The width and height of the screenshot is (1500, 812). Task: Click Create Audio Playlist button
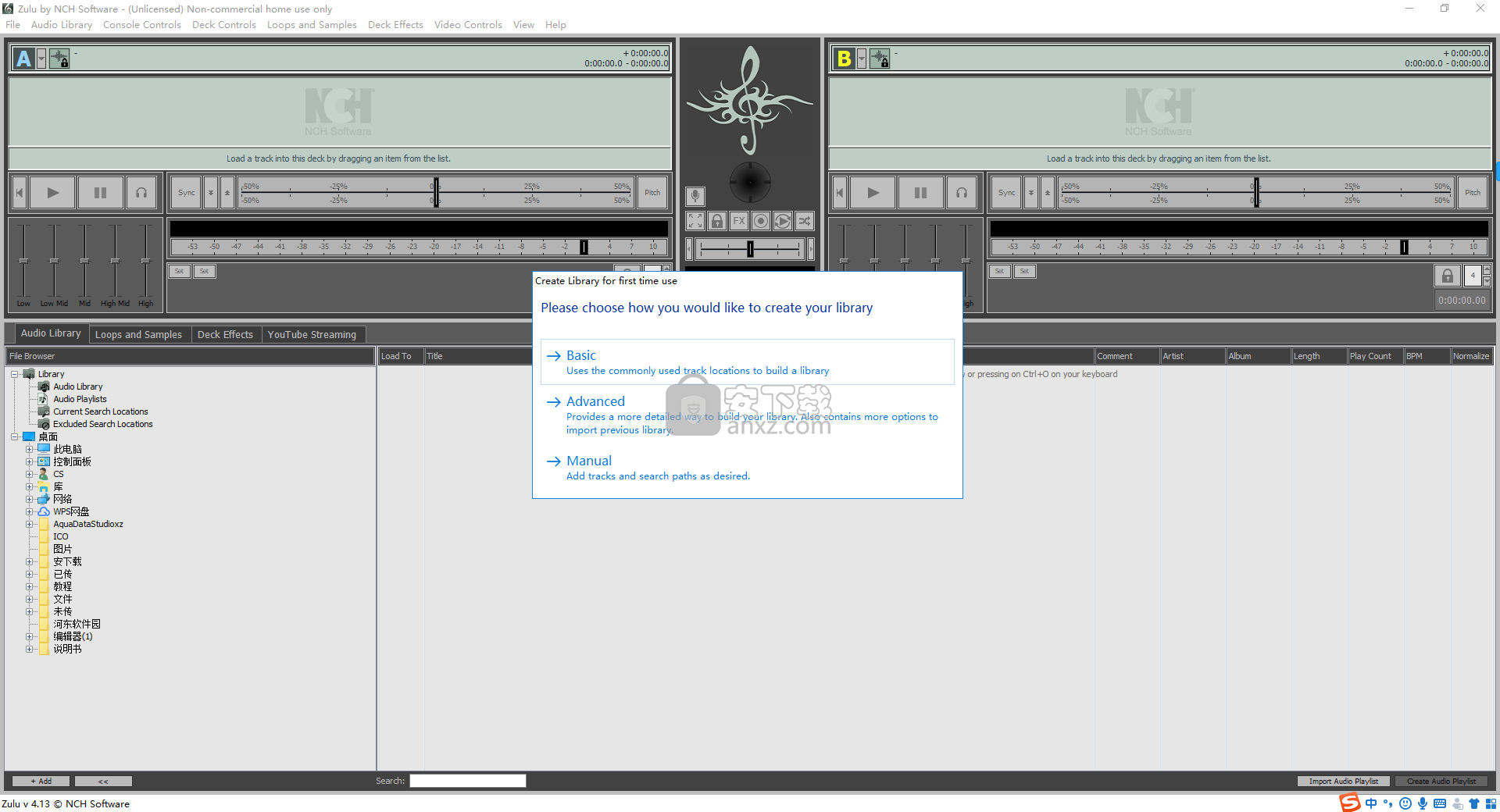1441,781
